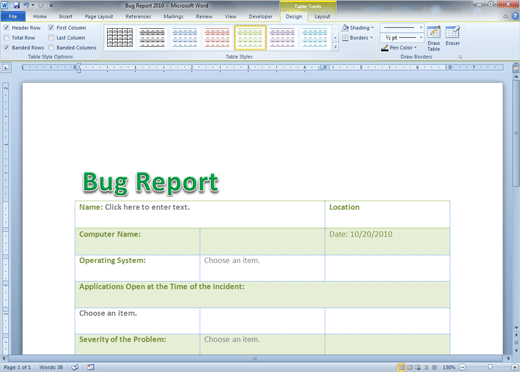Open the Borders dropdown
Viewport: 520px width, 372px height.
[358, 38]
